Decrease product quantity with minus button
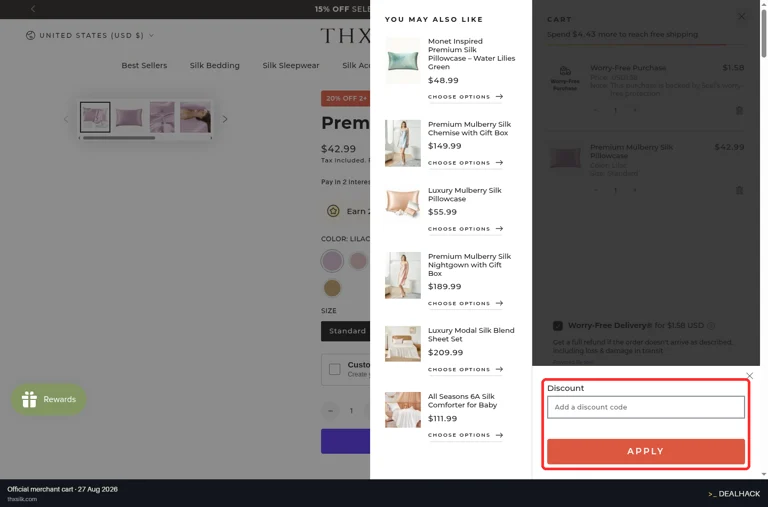768x507 pixels. coord(330,410)
